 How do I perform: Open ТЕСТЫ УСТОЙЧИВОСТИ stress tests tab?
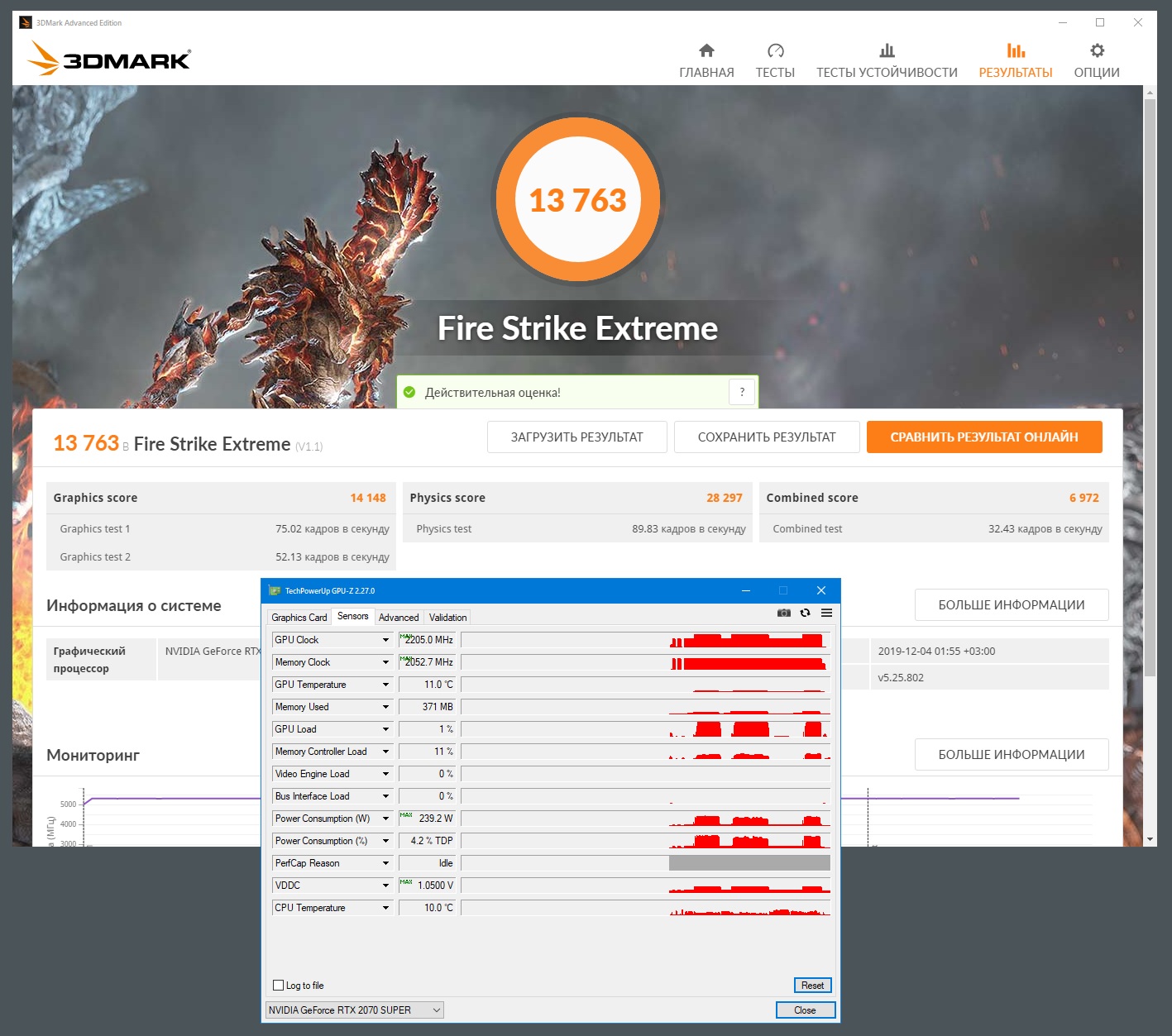[887, 61]
